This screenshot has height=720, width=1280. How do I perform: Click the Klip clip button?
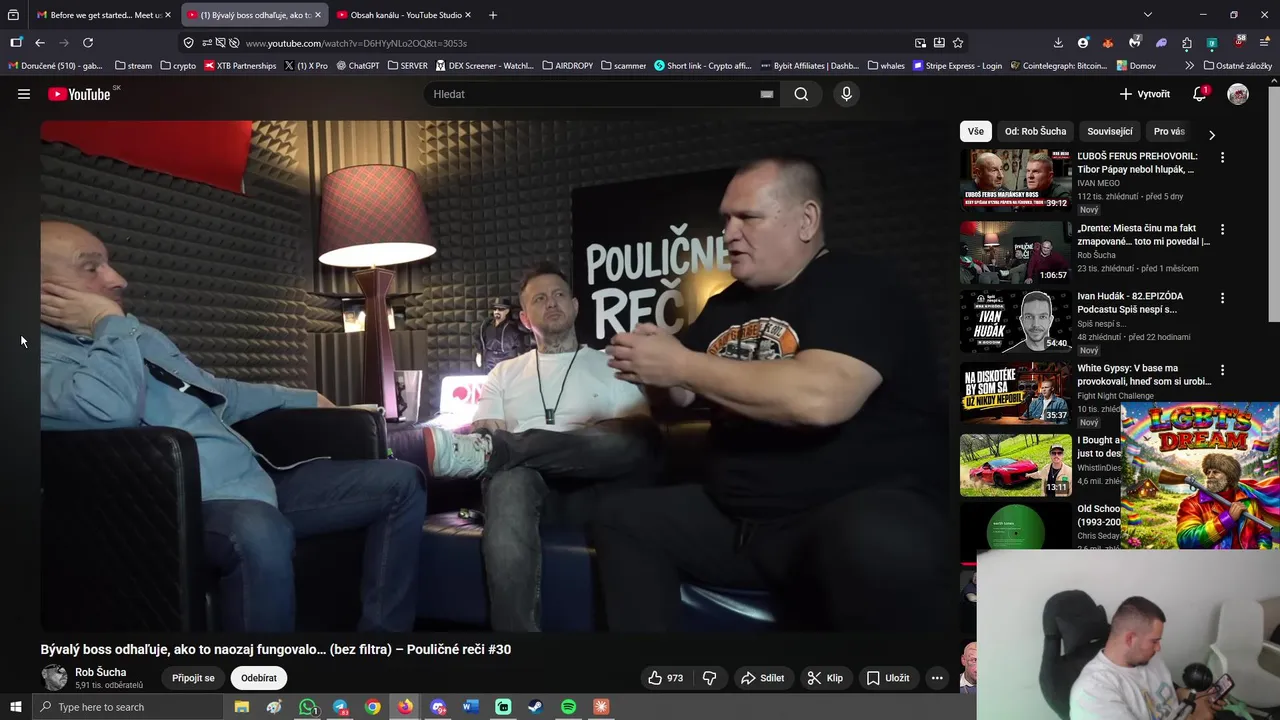(825, 678)
